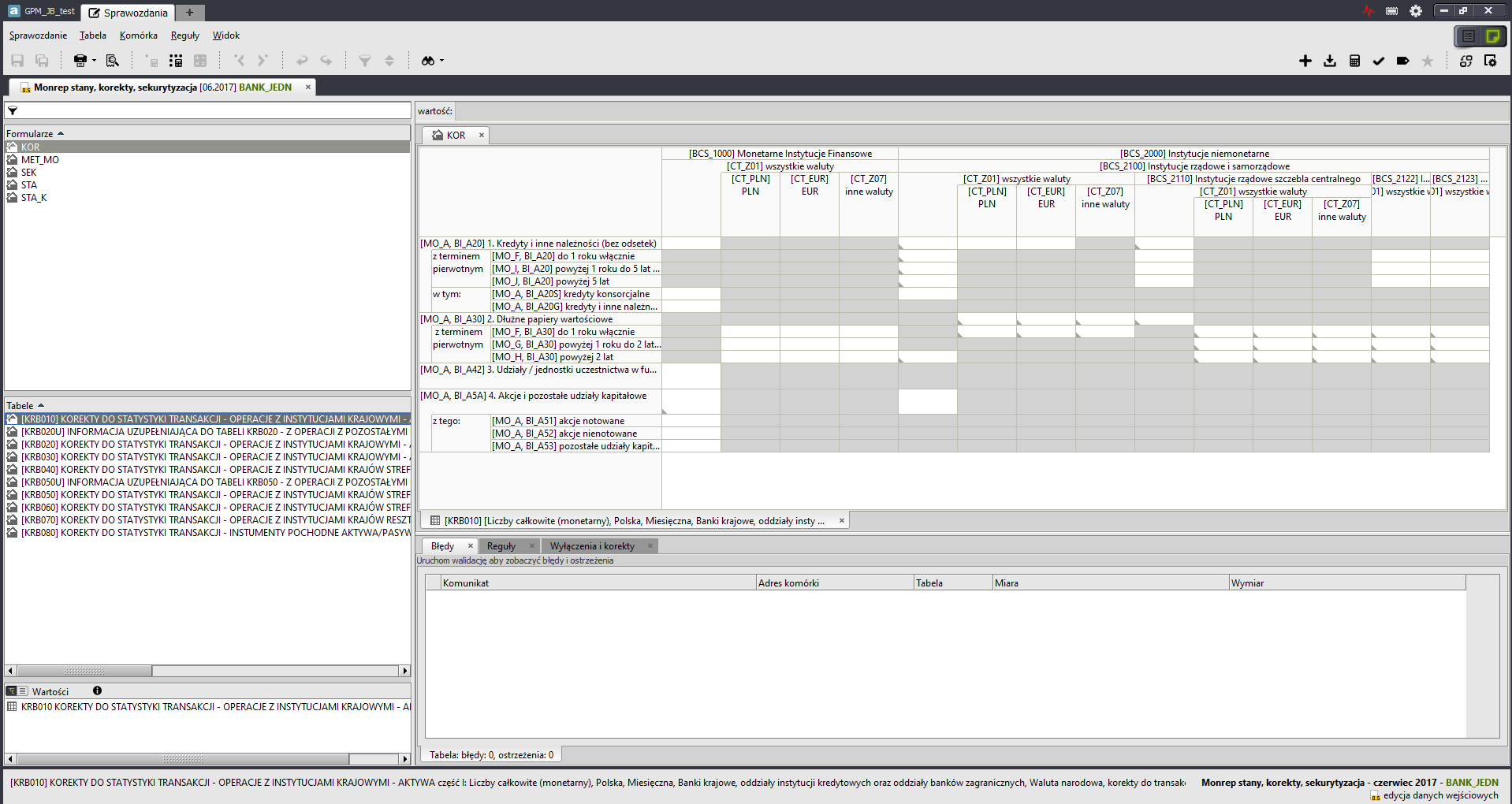Toggle the list view mode button
Viewport: 1512px width, 804px height.
1469,36
